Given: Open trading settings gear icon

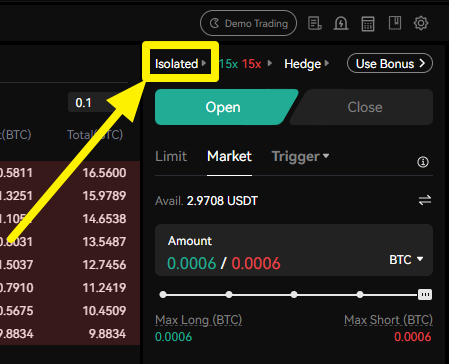Looking at the screenshot, I should point(421,23).
